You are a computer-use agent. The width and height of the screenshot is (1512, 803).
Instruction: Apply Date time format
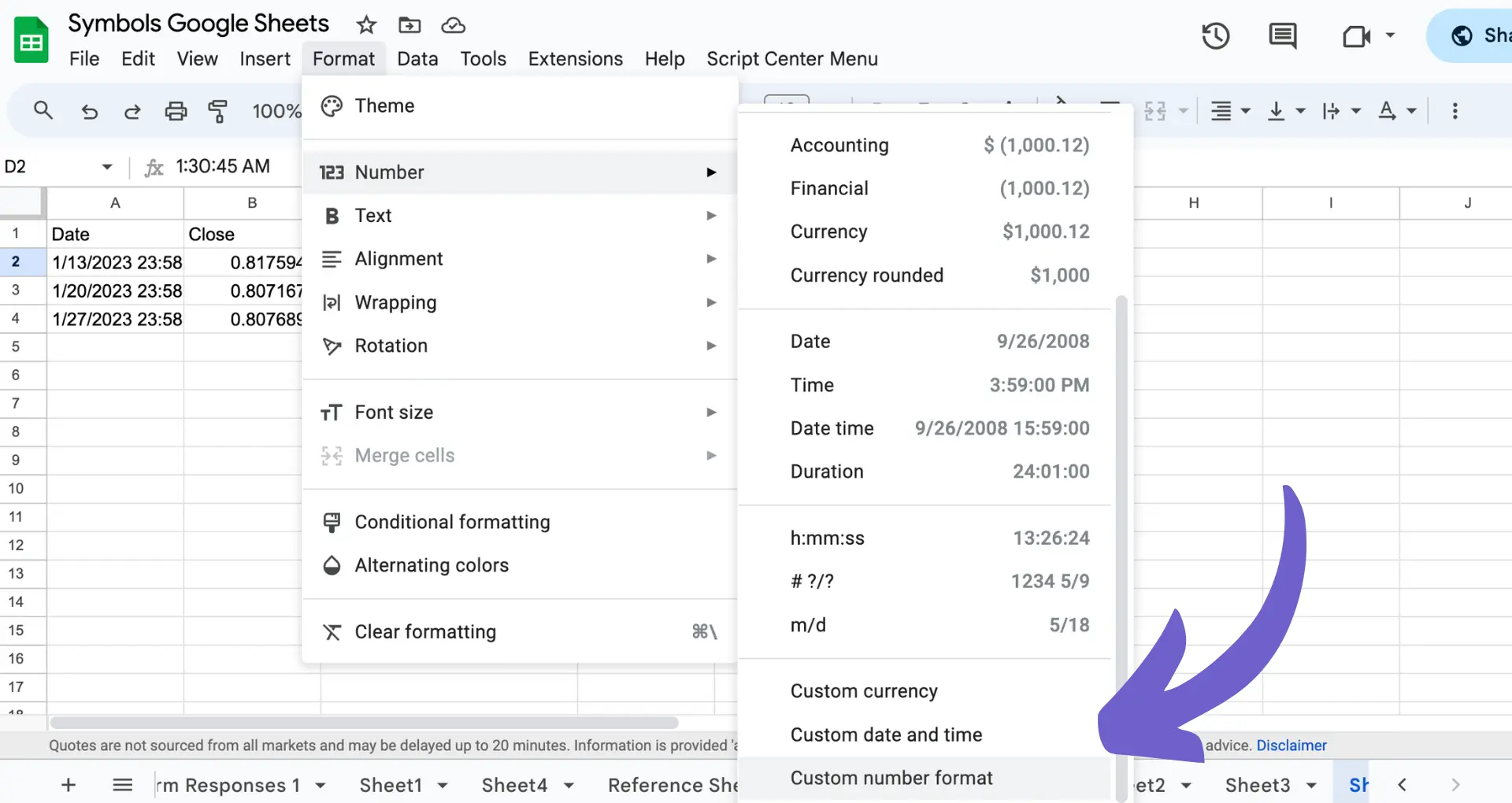tap(925, 428)
